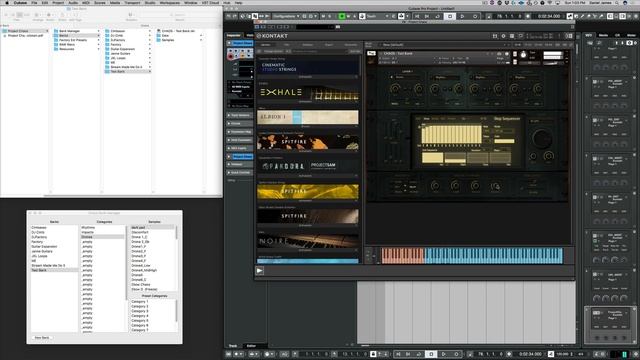Click the cycle loop button in top transport

tap(438, 16)
